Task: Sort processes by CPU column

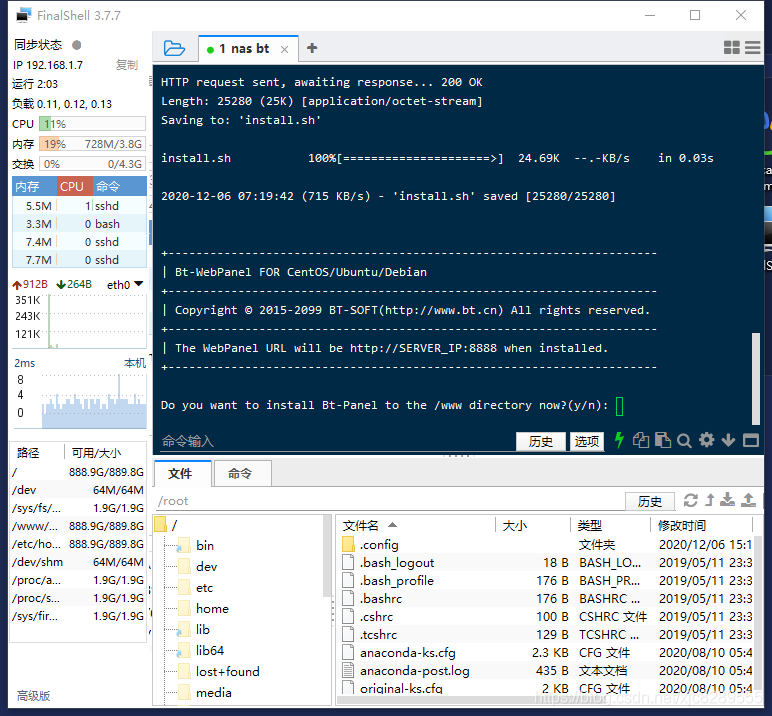Action: coord(74,187)
